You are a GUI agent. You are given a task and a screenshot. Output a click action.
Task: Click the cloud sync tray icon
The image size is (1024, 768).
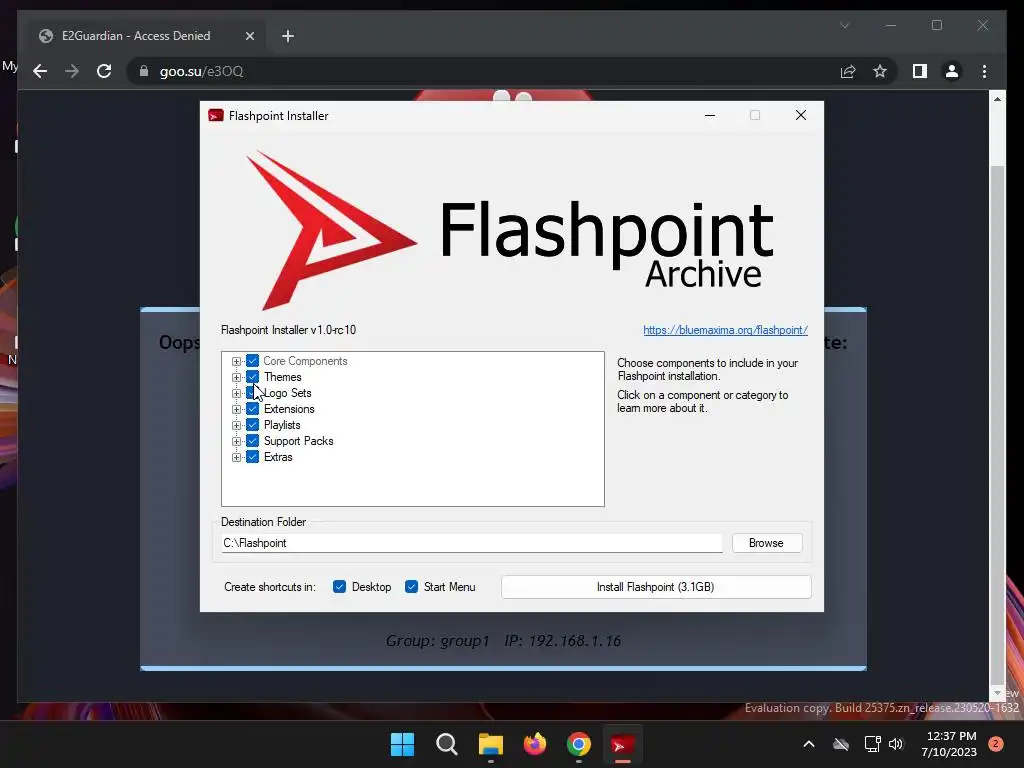841,744
